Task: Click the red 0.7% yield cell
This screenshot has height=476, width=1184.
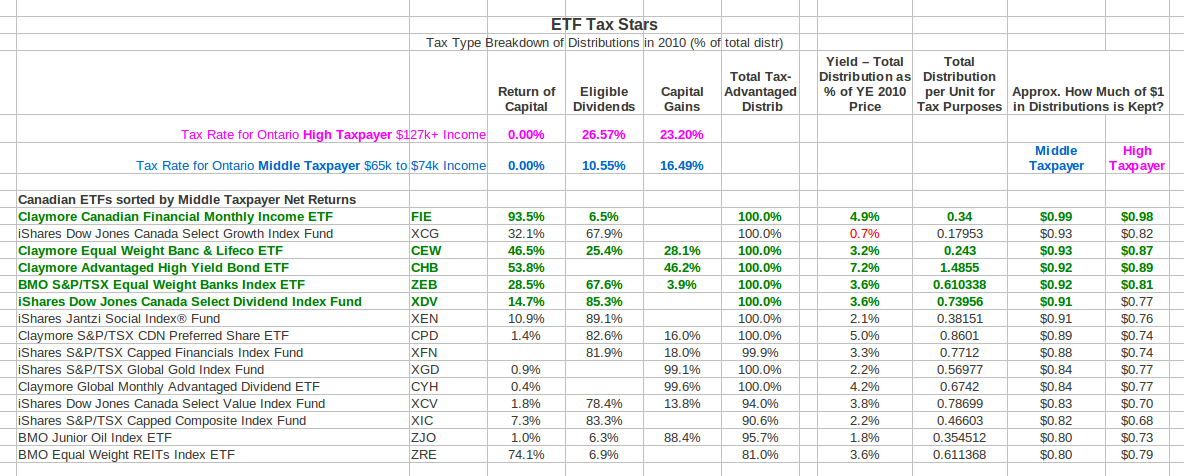Action: pyautogui.click(x=865, y=233)
